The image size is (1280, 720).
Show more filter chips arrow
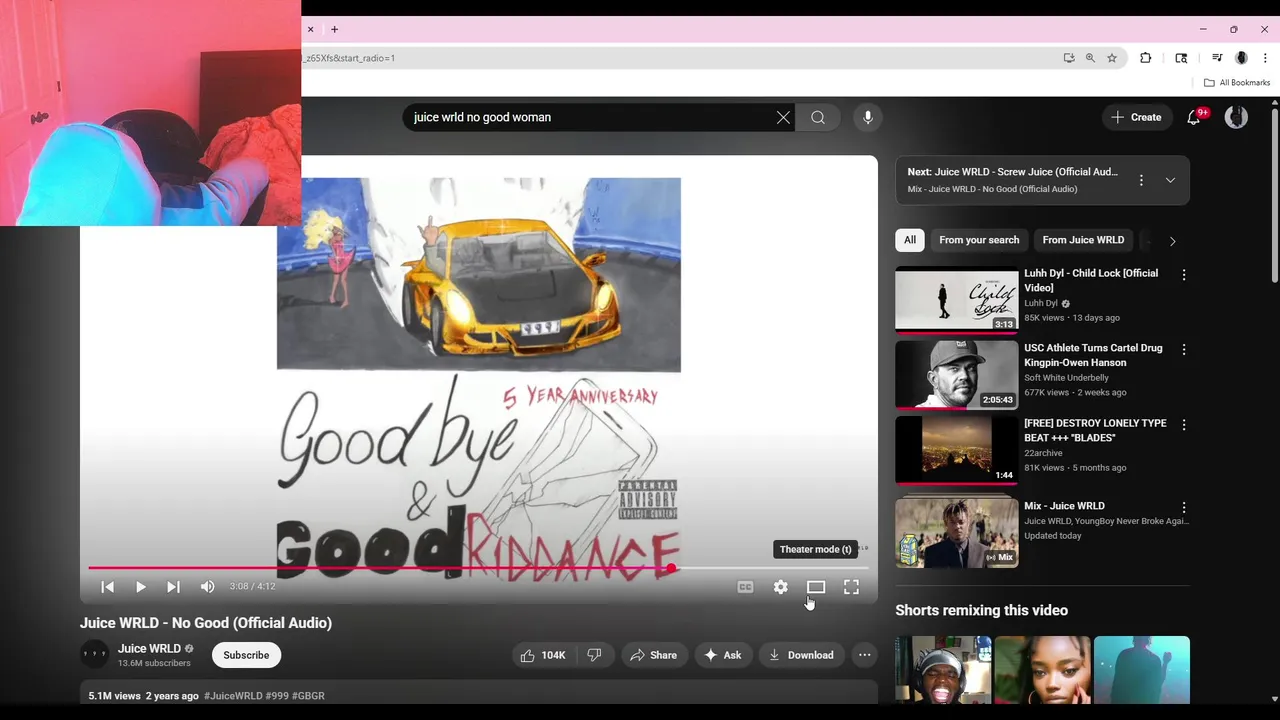[1172, 241]
